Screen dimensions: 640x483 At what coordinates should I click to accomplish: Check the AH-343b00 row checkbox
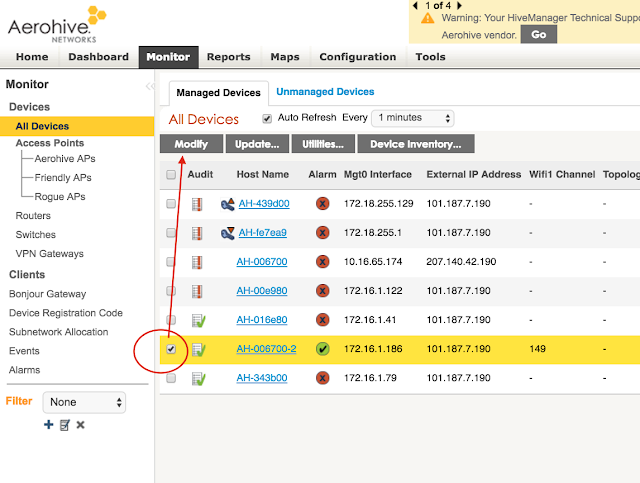tap(171, 378)
